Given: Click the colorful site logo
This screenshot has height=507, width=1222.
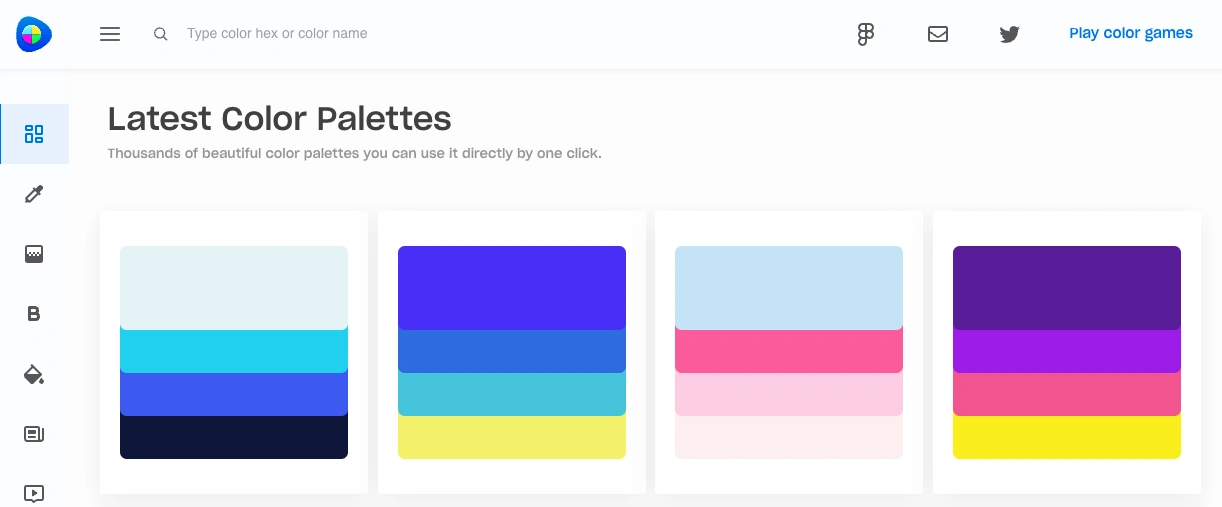Looking at the screenshot, I should (34, 34).
